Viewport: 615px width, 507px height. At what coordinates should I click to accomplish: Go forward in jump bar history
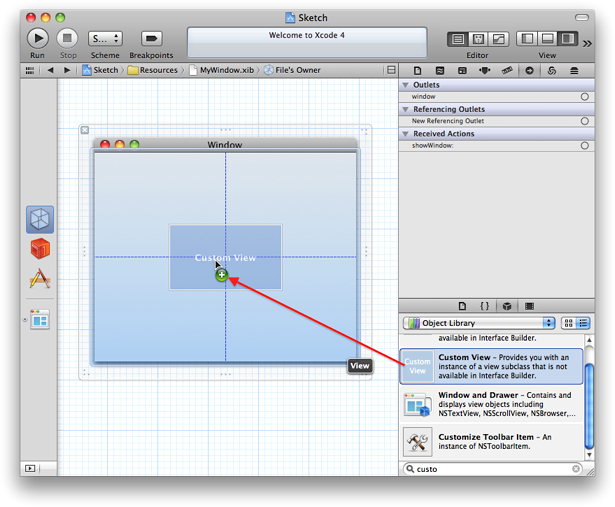point(67,70)
